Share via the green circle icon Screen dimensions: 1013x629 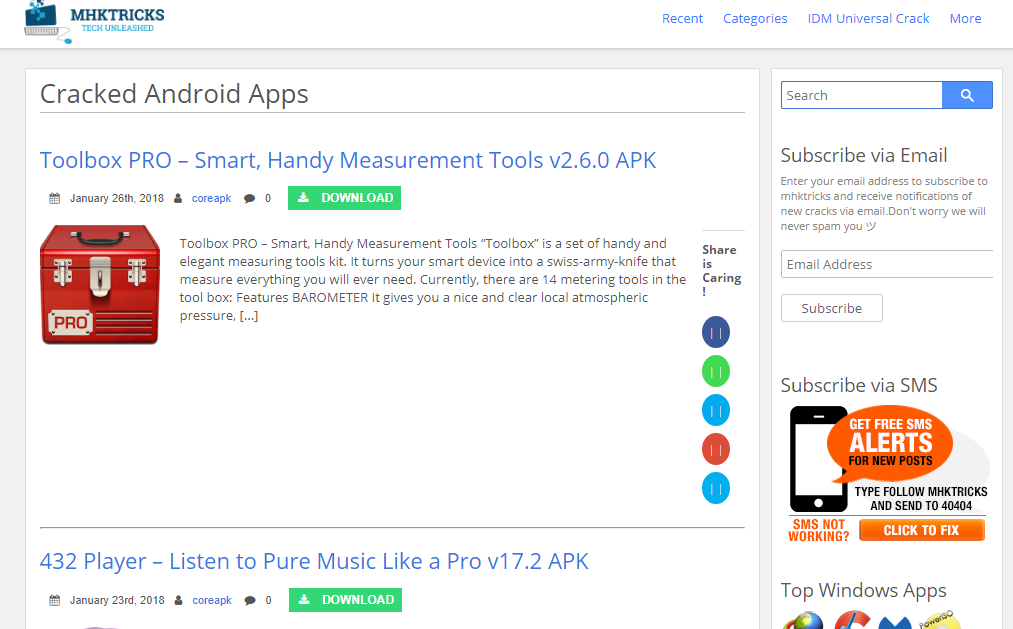pos(716,371)
